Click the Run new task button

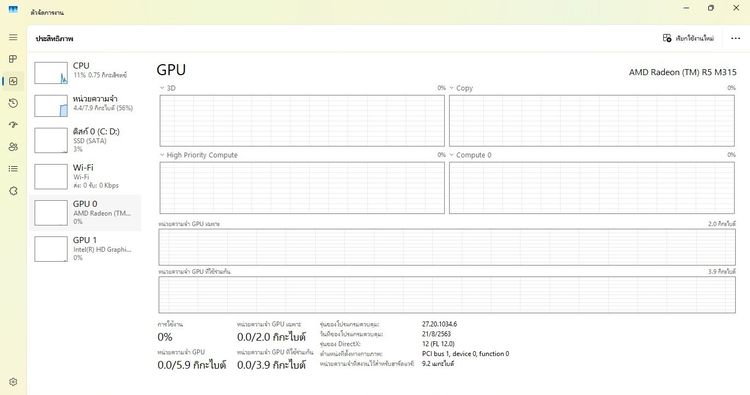click(688, 38)
